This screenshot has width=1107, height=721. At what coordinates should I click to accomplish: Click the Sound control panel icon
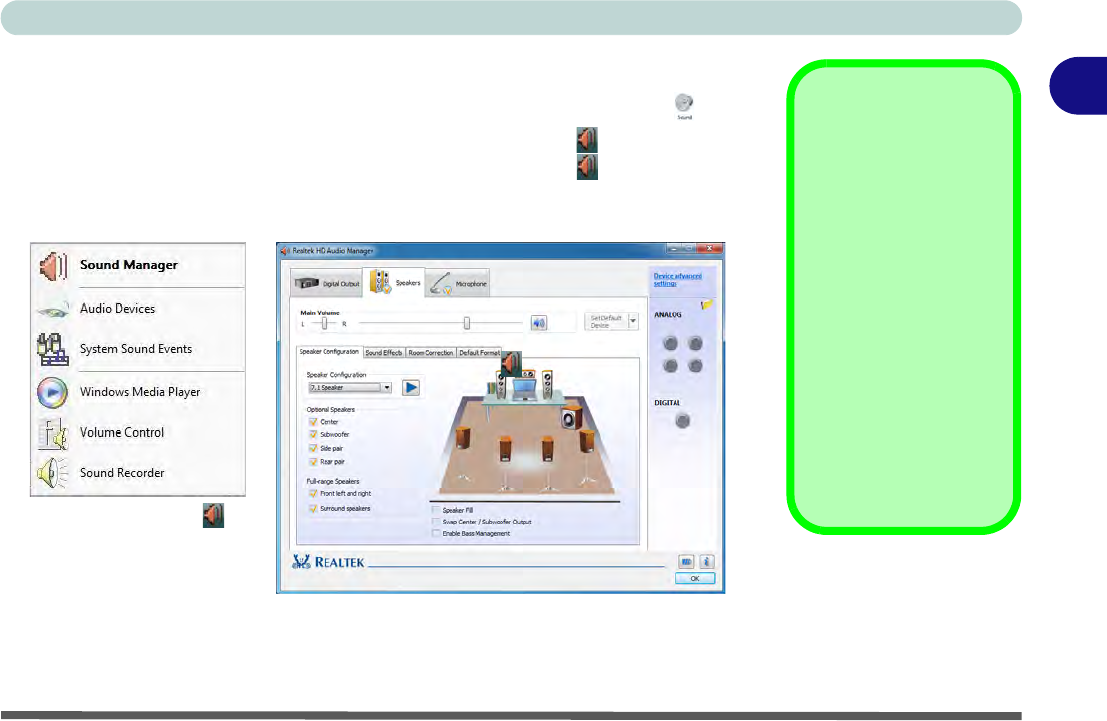(684, 106)
